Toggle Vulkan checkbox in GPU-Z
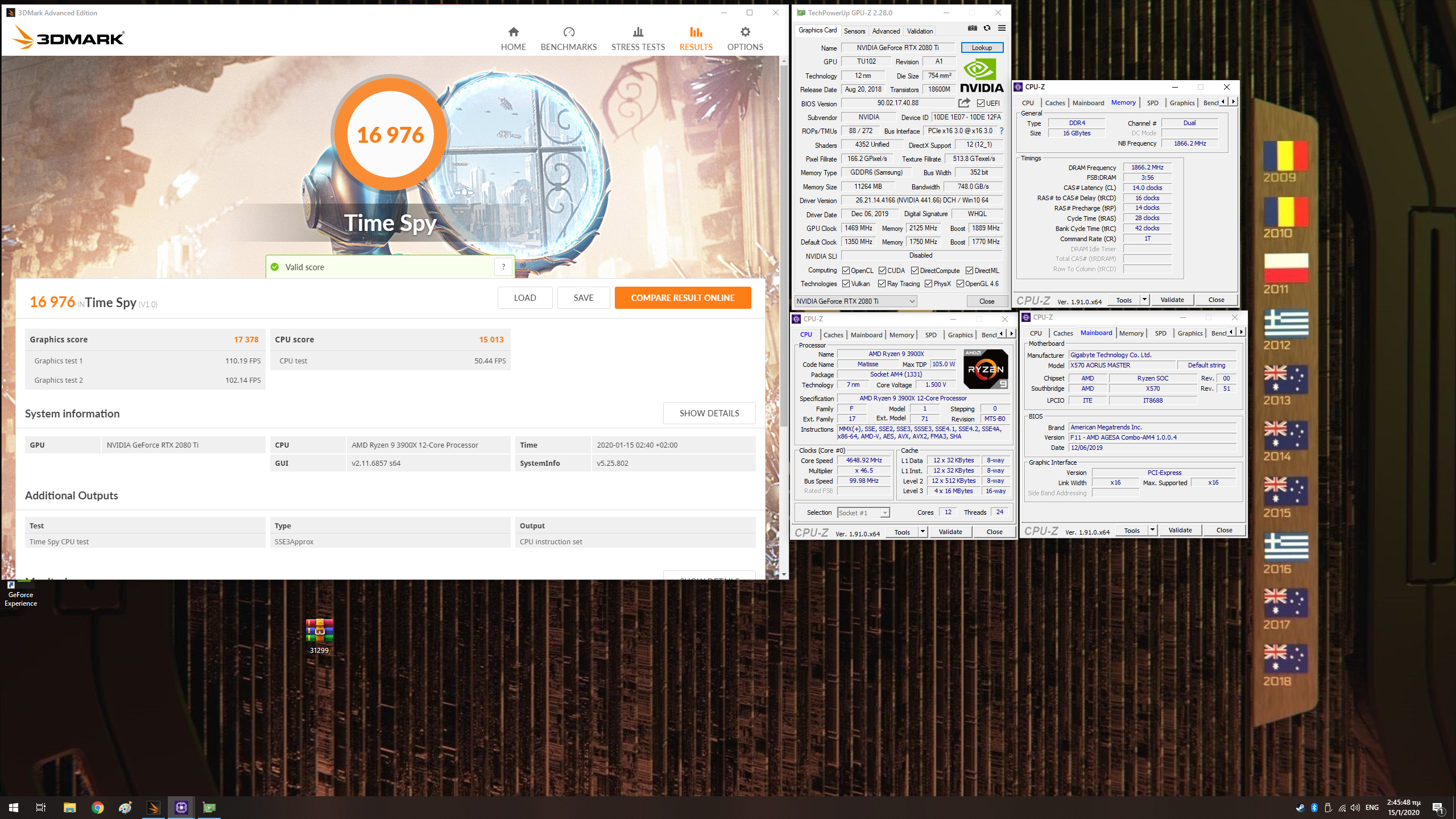This screenshot has width=1456, height=819. coord(846,284)
